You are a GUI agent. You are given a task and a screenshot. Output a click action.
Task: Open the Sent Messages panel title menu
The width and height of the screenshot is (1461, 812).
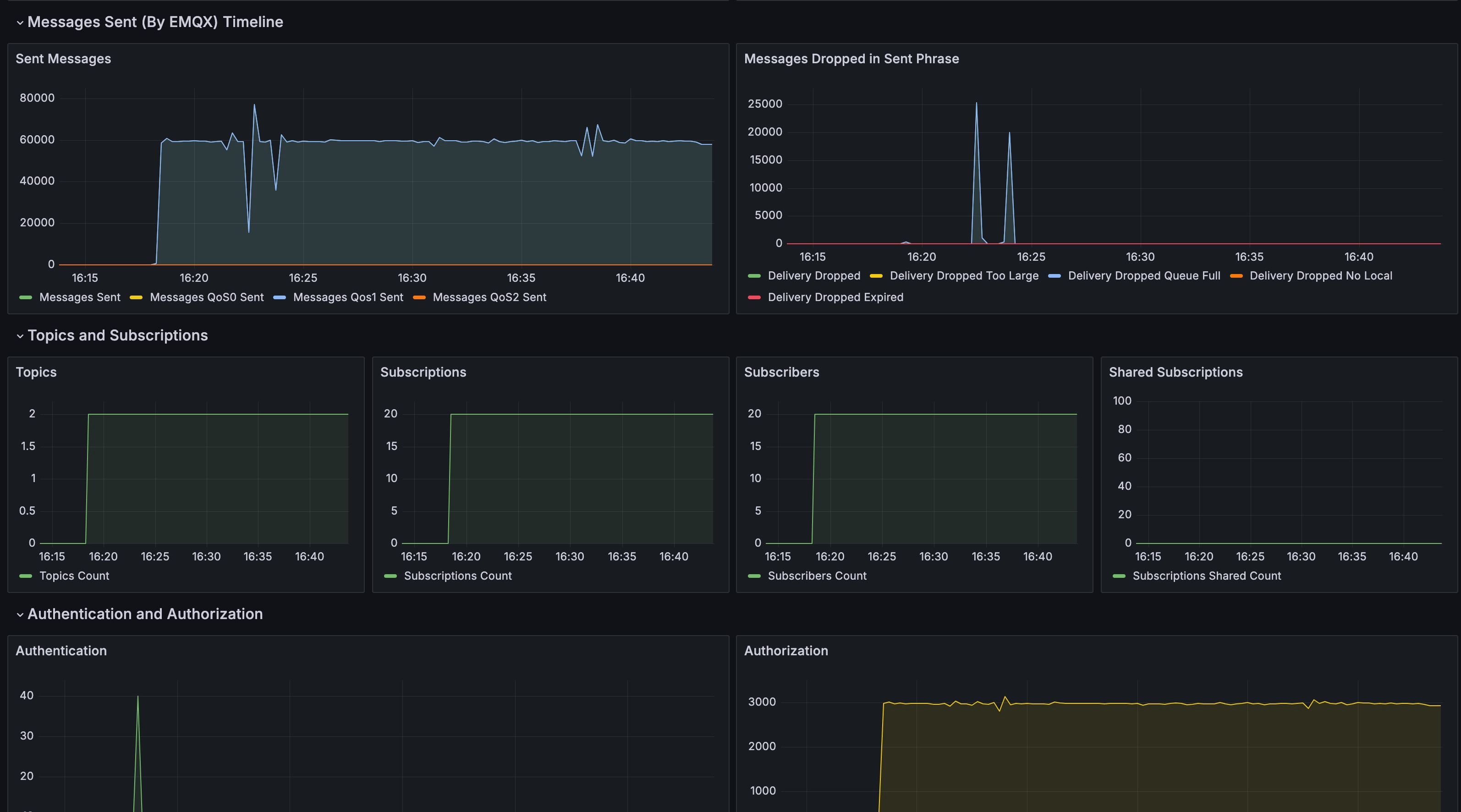tap(64, 58)
